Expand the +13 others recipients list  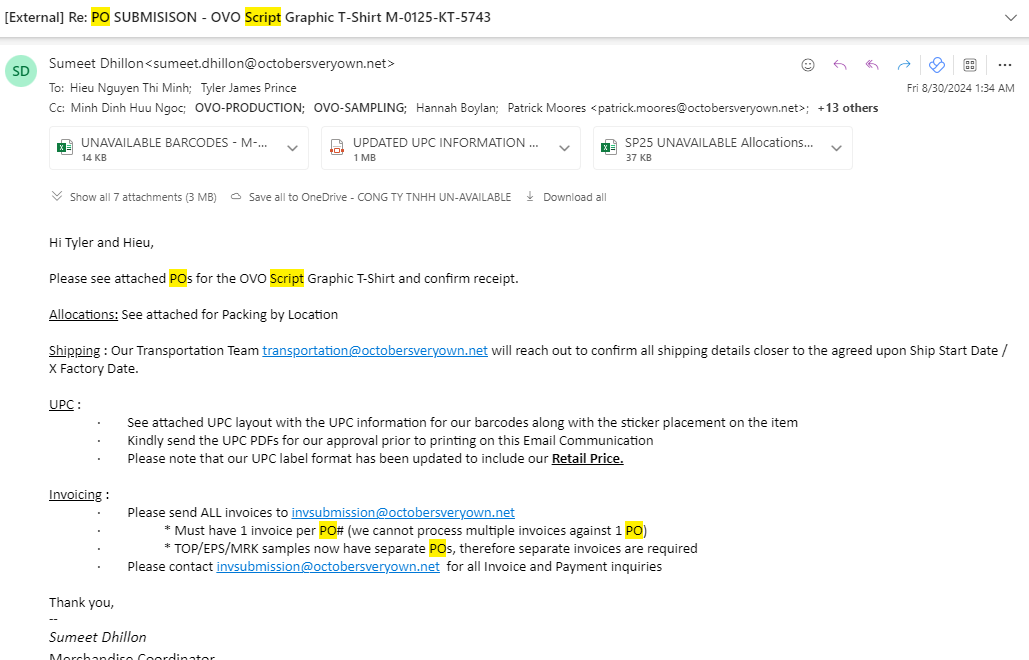coord(847,108)
